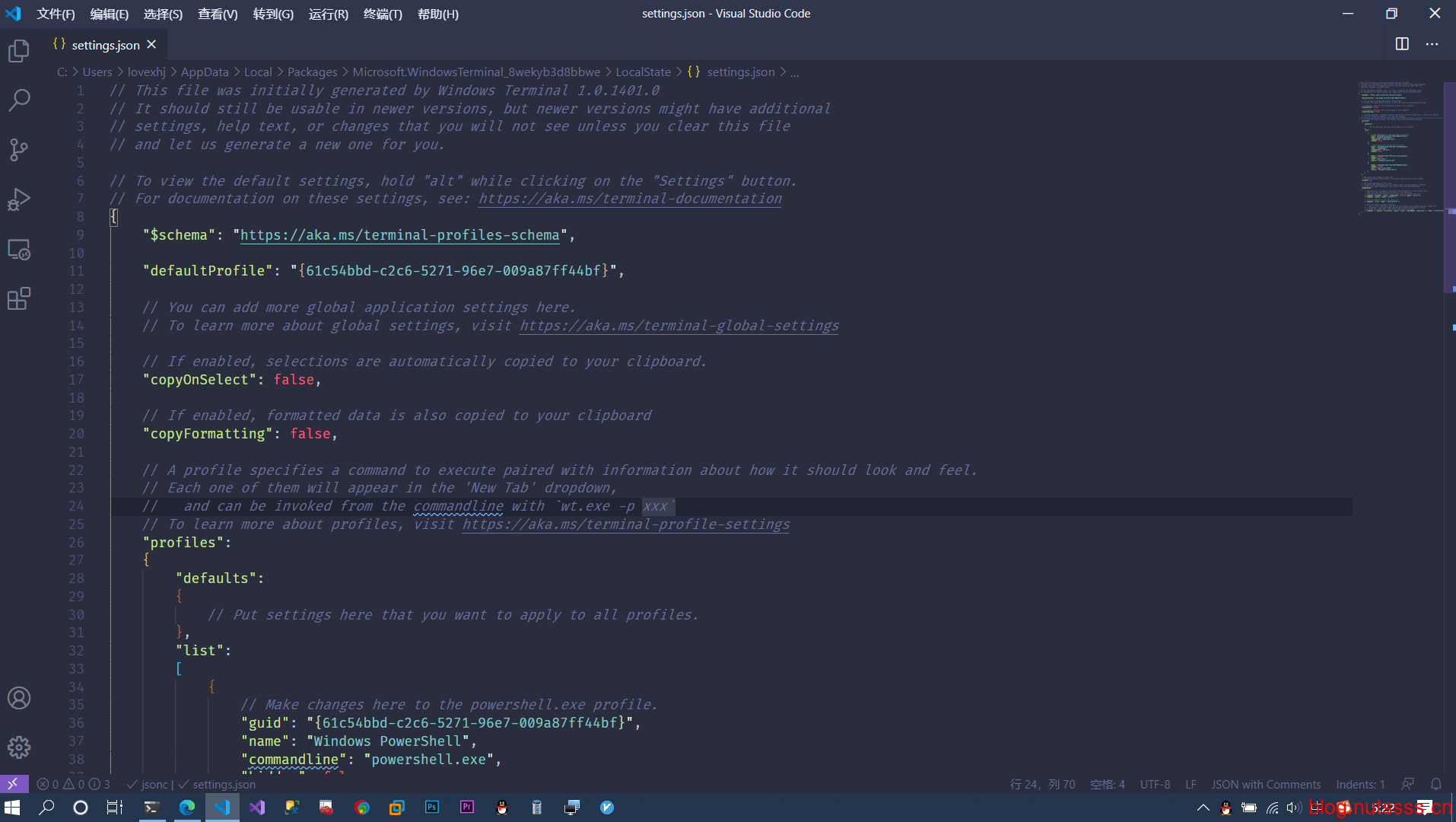Open the 文件(F) menu
Image resolution: width=1456 pixels, height=822 pixels.
point(56,14)
